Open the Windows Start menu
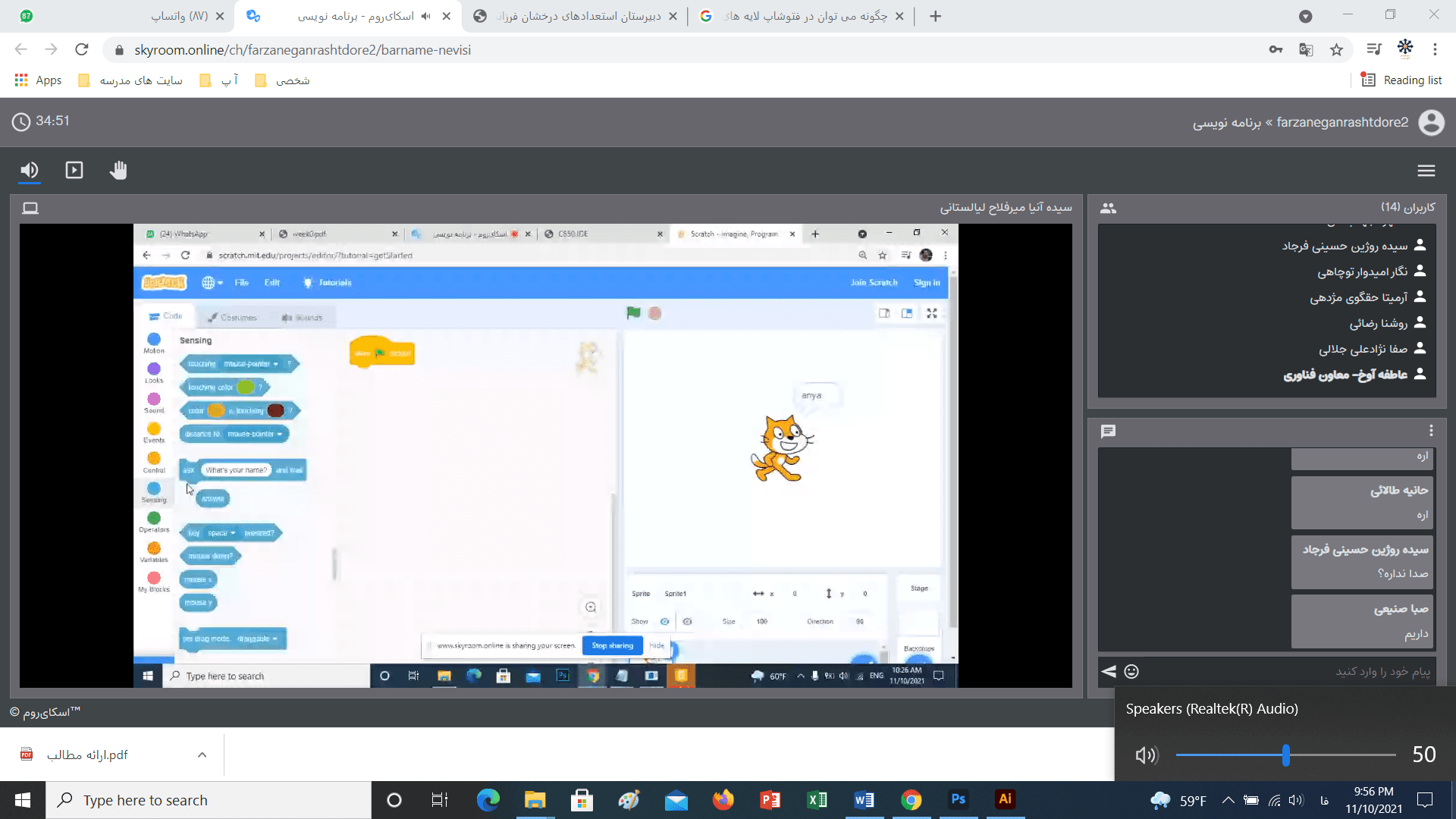 point(23,800)
